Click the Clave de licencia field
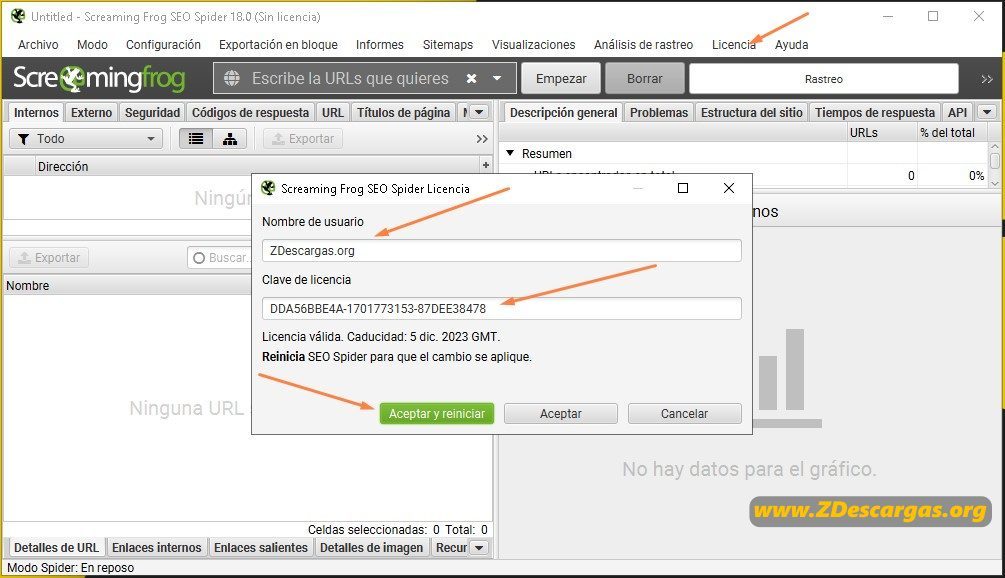The image size is (1005, 578). [501, 308]
